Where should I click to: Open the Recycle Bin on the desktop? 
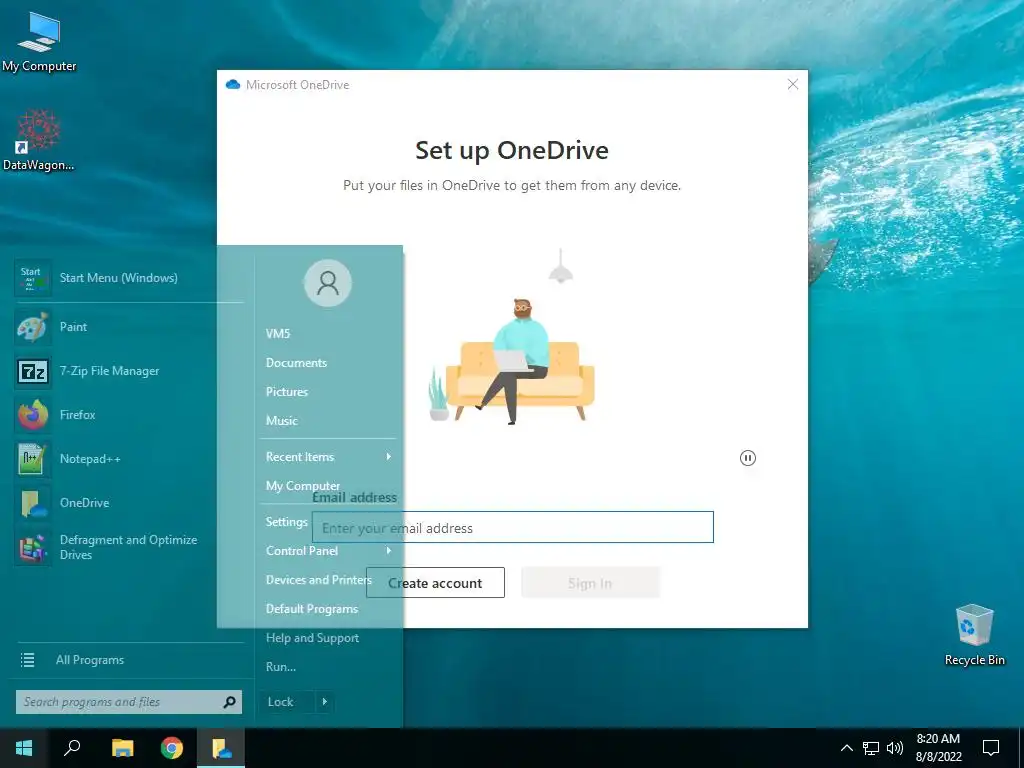974,634
